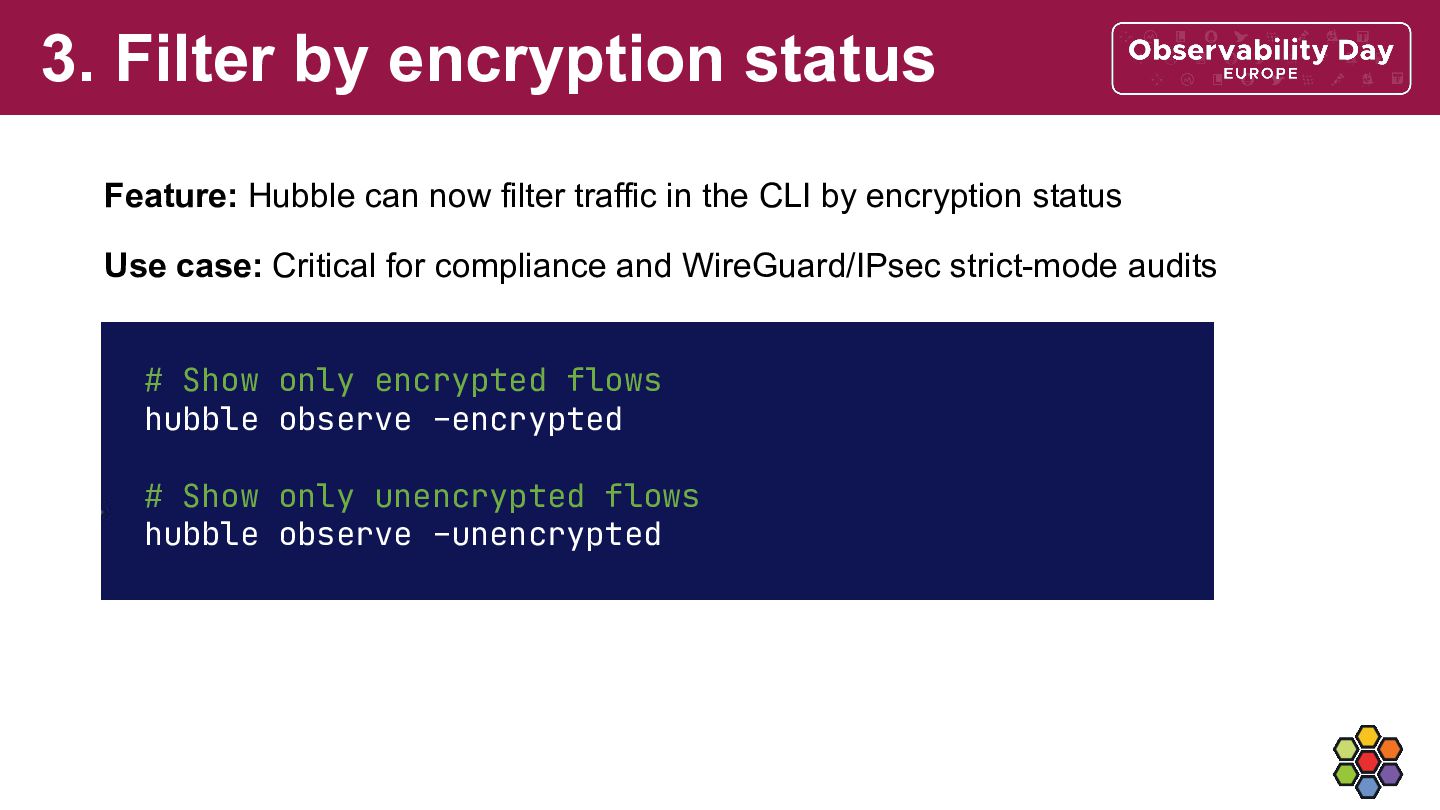The width and height of the screenshot is (1440, 810).
Task: Click the orange hexagon in the logo
Action: click(1390, 749)
